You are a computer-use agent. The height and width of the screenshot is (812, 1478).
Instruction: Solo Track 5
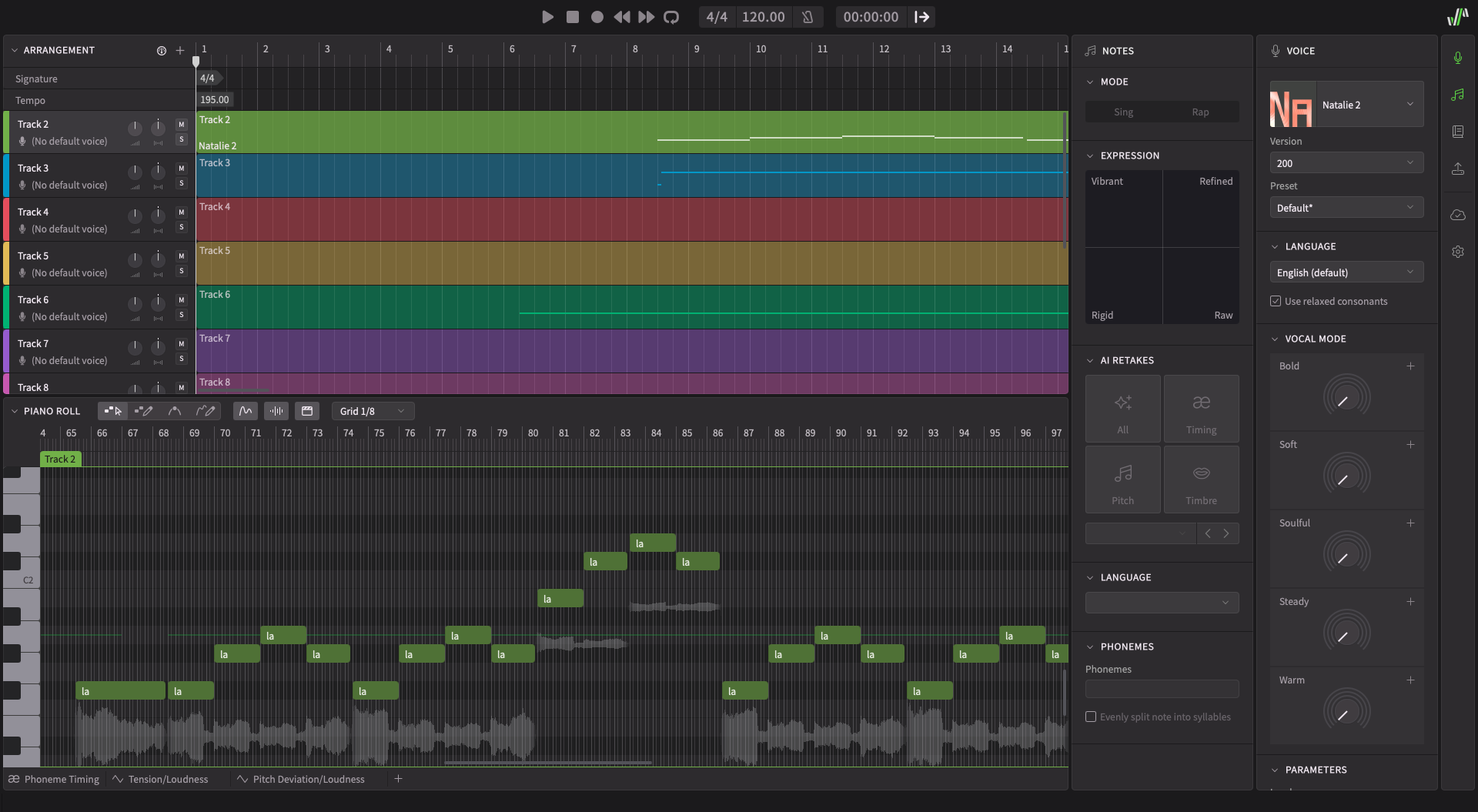click(x=182, y=271)
